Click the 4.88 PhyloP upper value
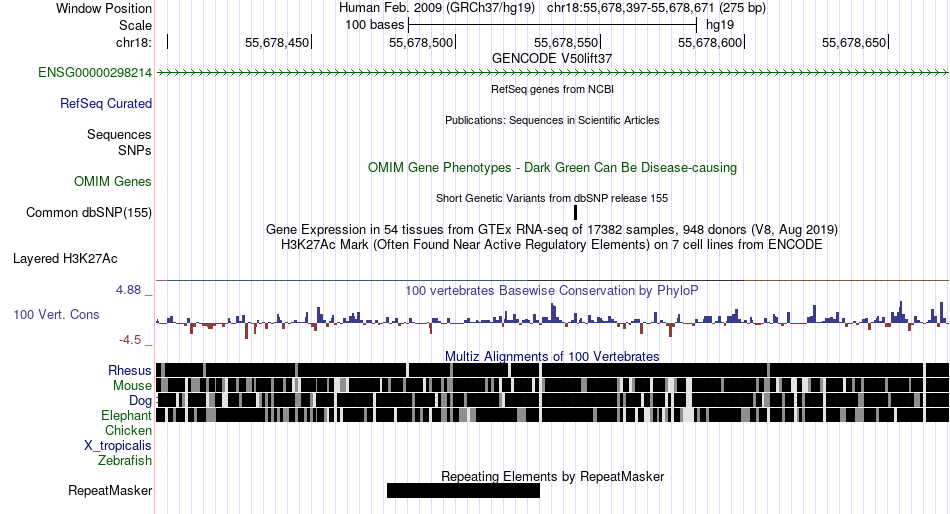This screenshot has height=514, width=950. 128,290
